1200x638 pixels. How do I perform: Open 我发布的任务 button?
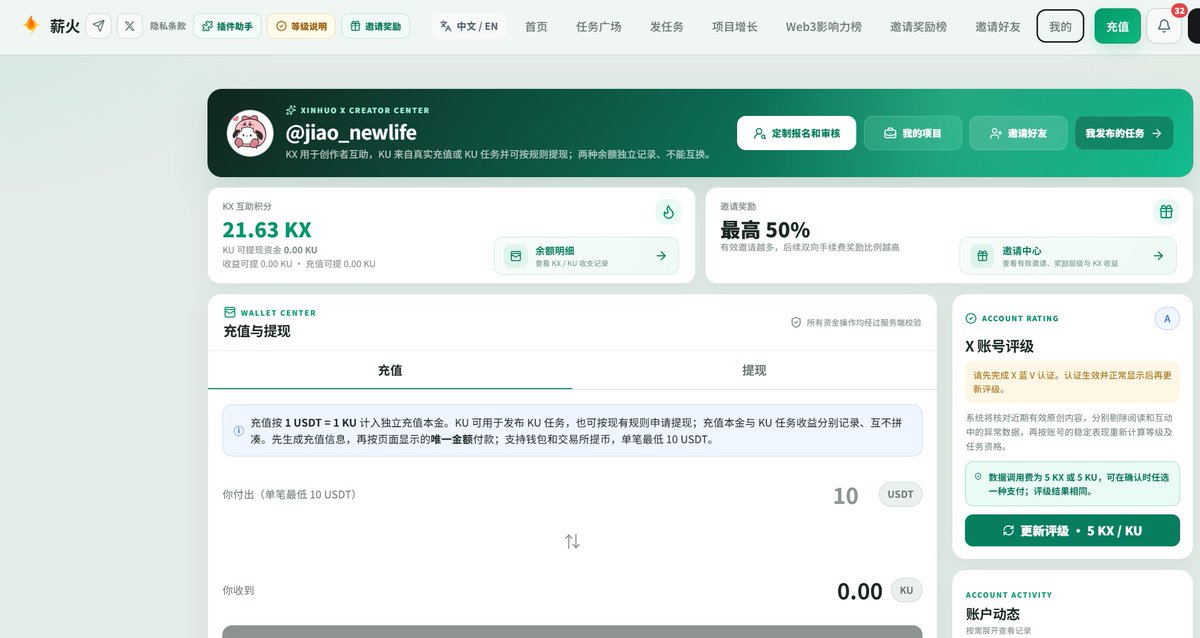tap(1124, 133)
